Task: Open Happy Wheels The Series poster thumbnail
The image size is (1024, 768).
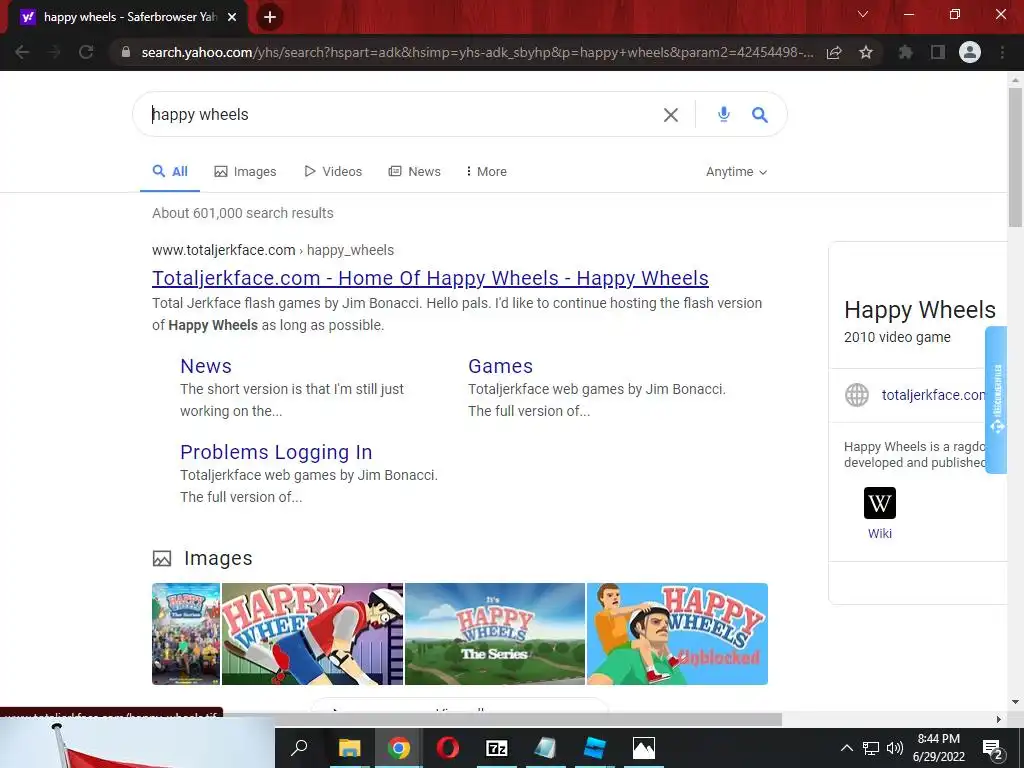Action: (x=186, y=634)
